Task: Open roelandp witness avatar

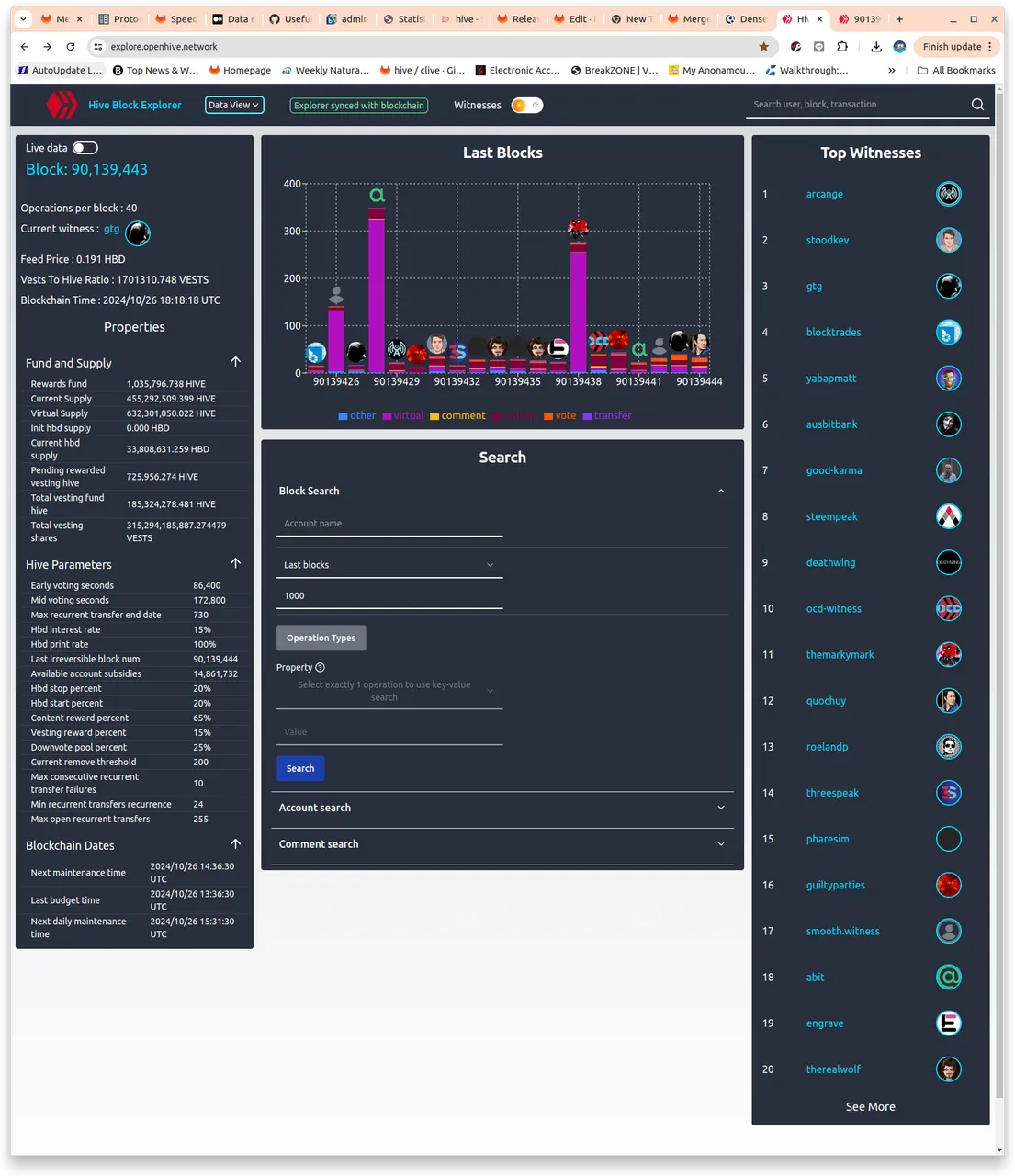Action: pos(948,747)
